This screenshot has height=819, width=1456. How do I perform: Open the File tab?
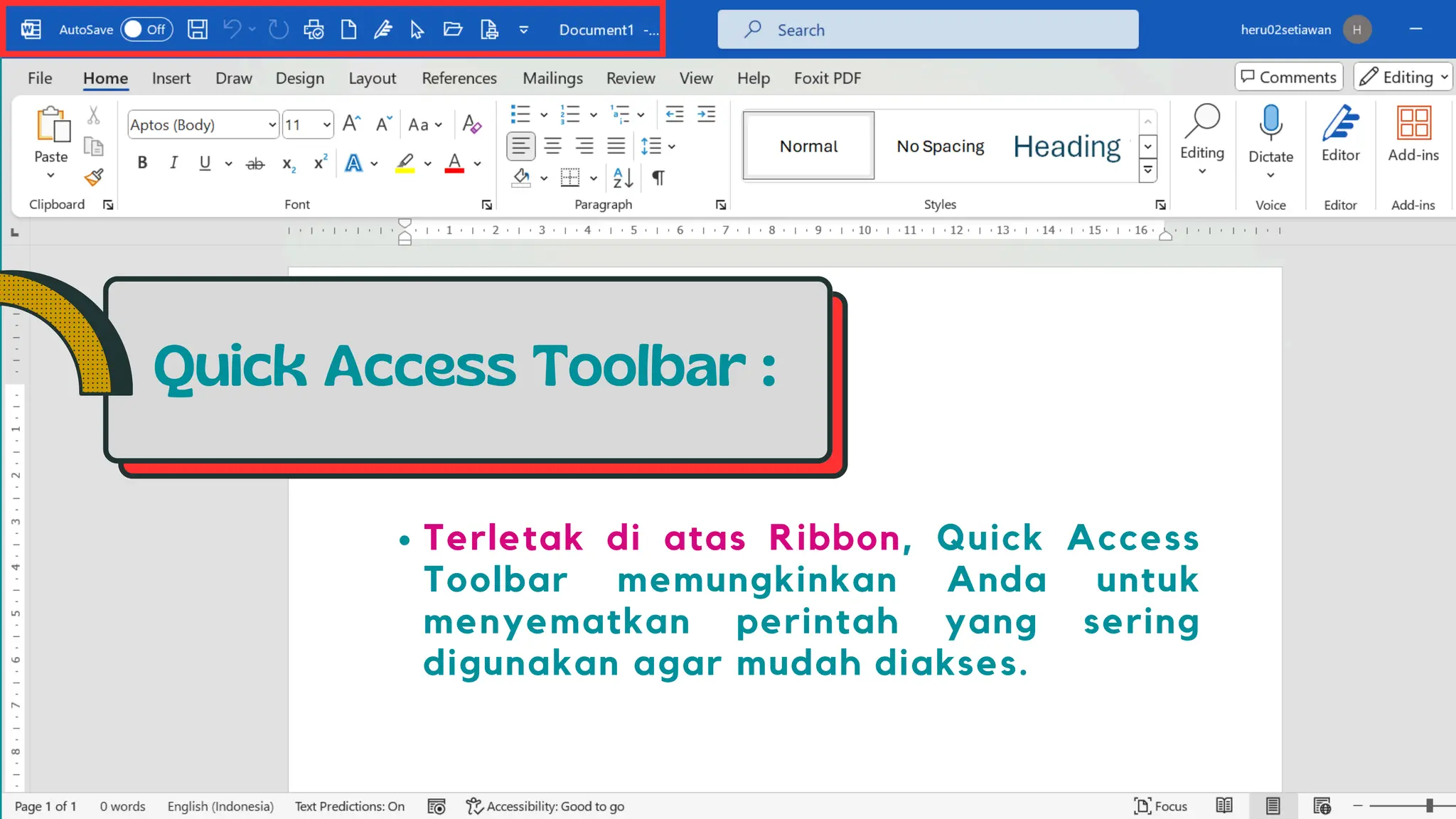click(x=40, y=78)
